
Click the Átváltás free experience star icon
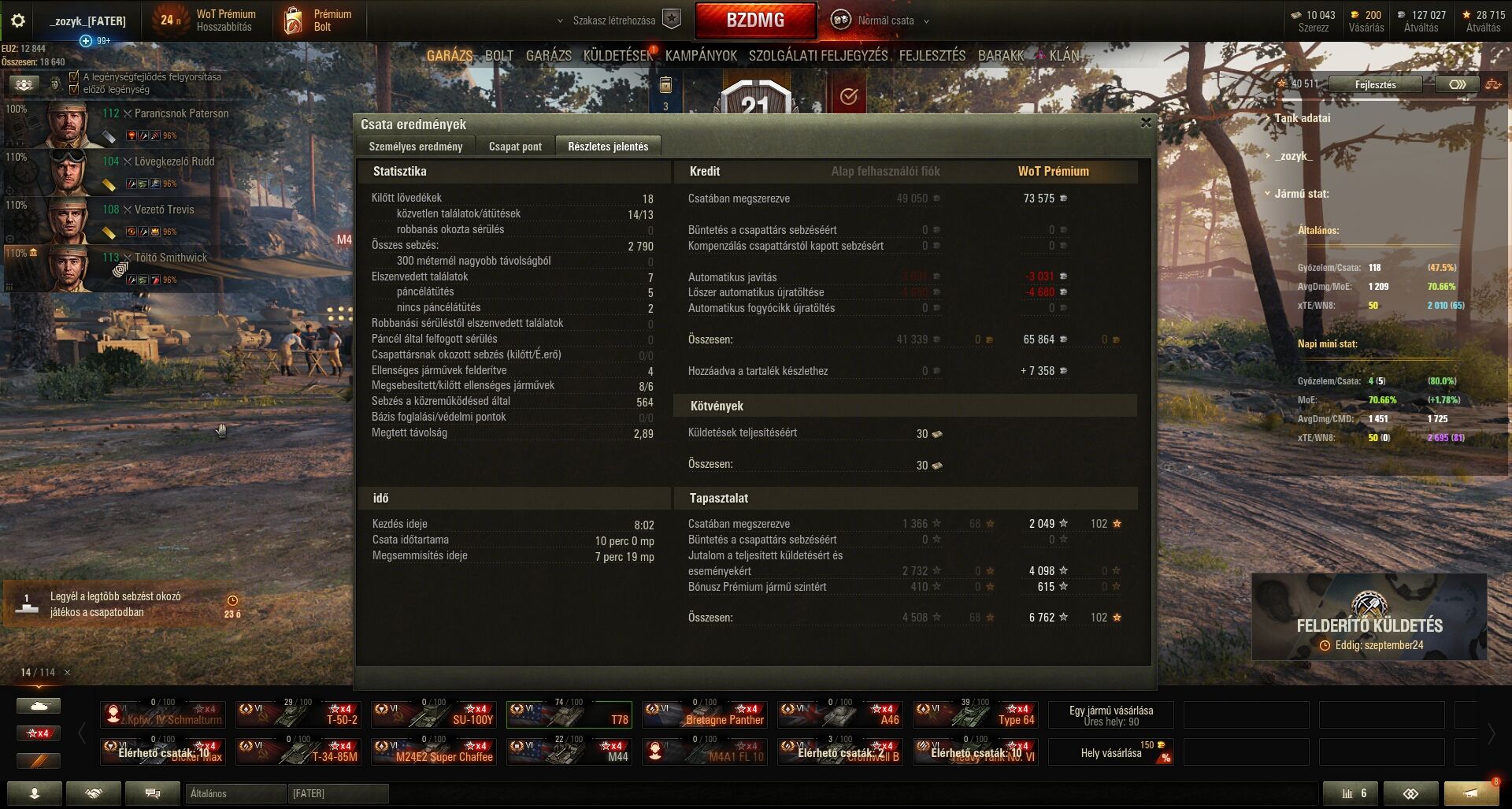coord(1466,15)
